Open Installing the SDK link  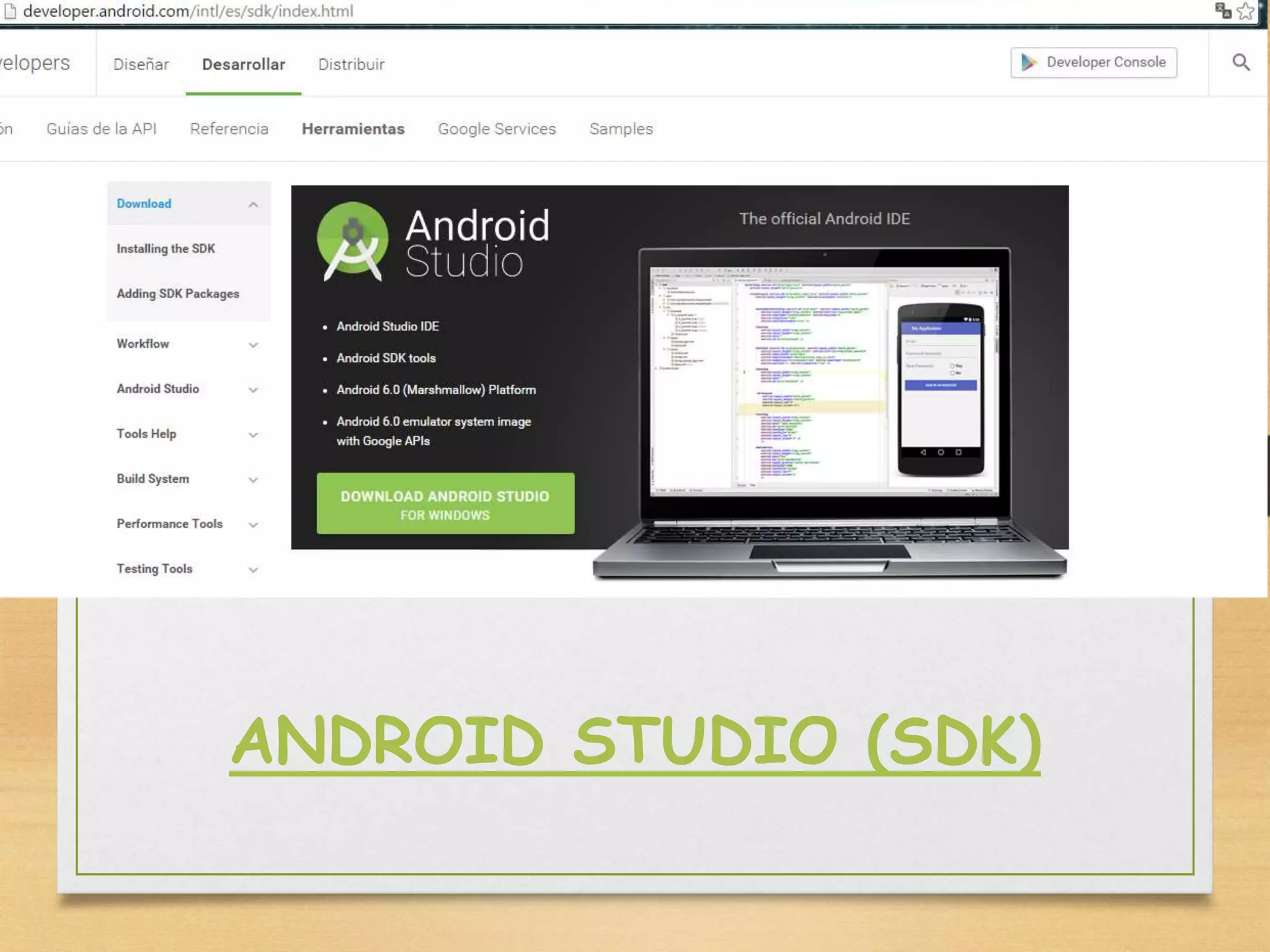click(x=166, y=249)
